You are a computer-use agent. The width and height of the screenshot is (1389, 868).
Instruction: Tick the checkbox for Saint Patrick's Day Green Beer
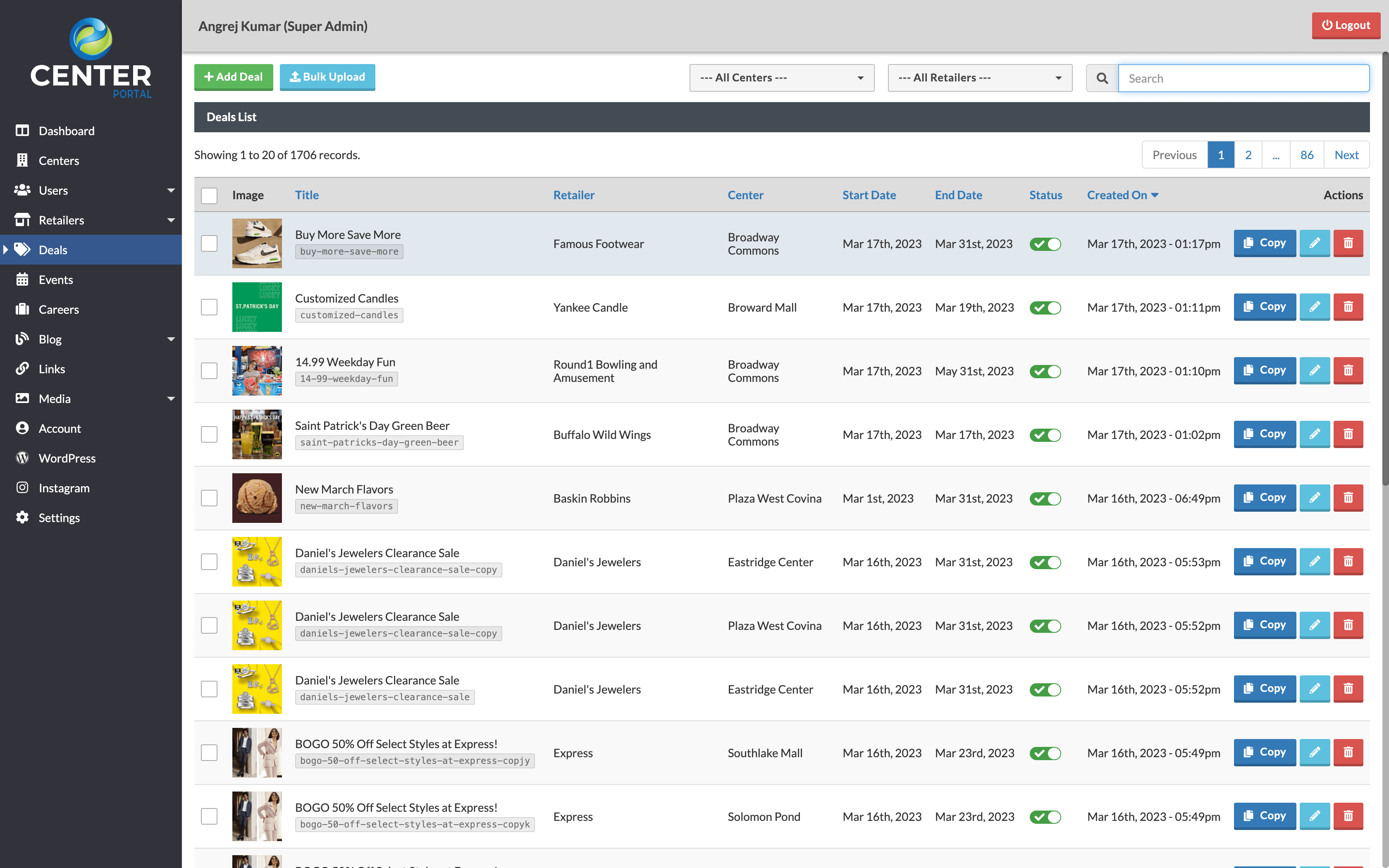point(209,434)
